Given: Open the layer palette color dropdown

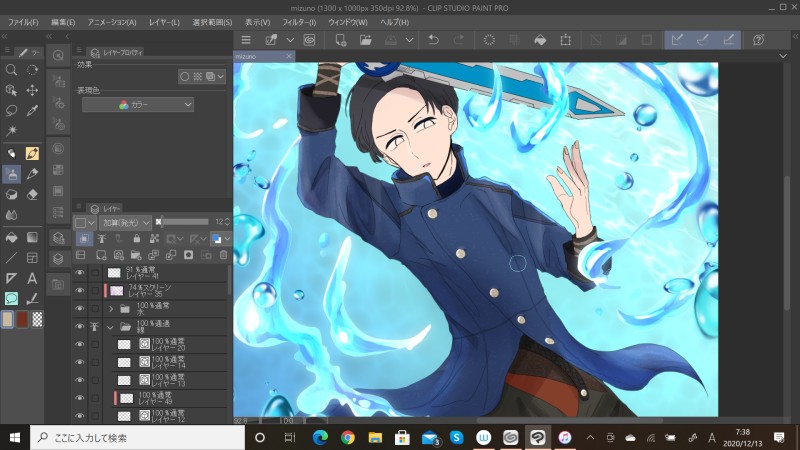Looking at the screenshot, I should (84, 222).
